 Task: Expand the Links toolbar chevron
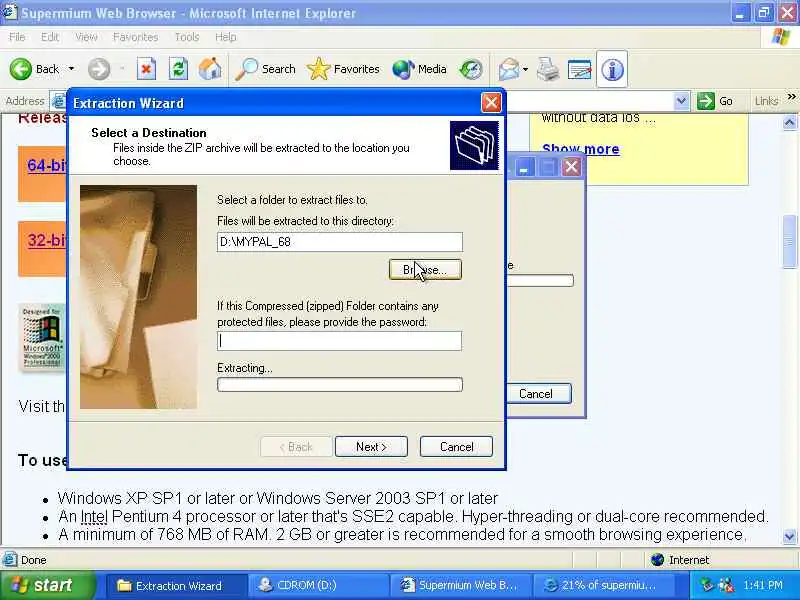(x=791, y=96)
